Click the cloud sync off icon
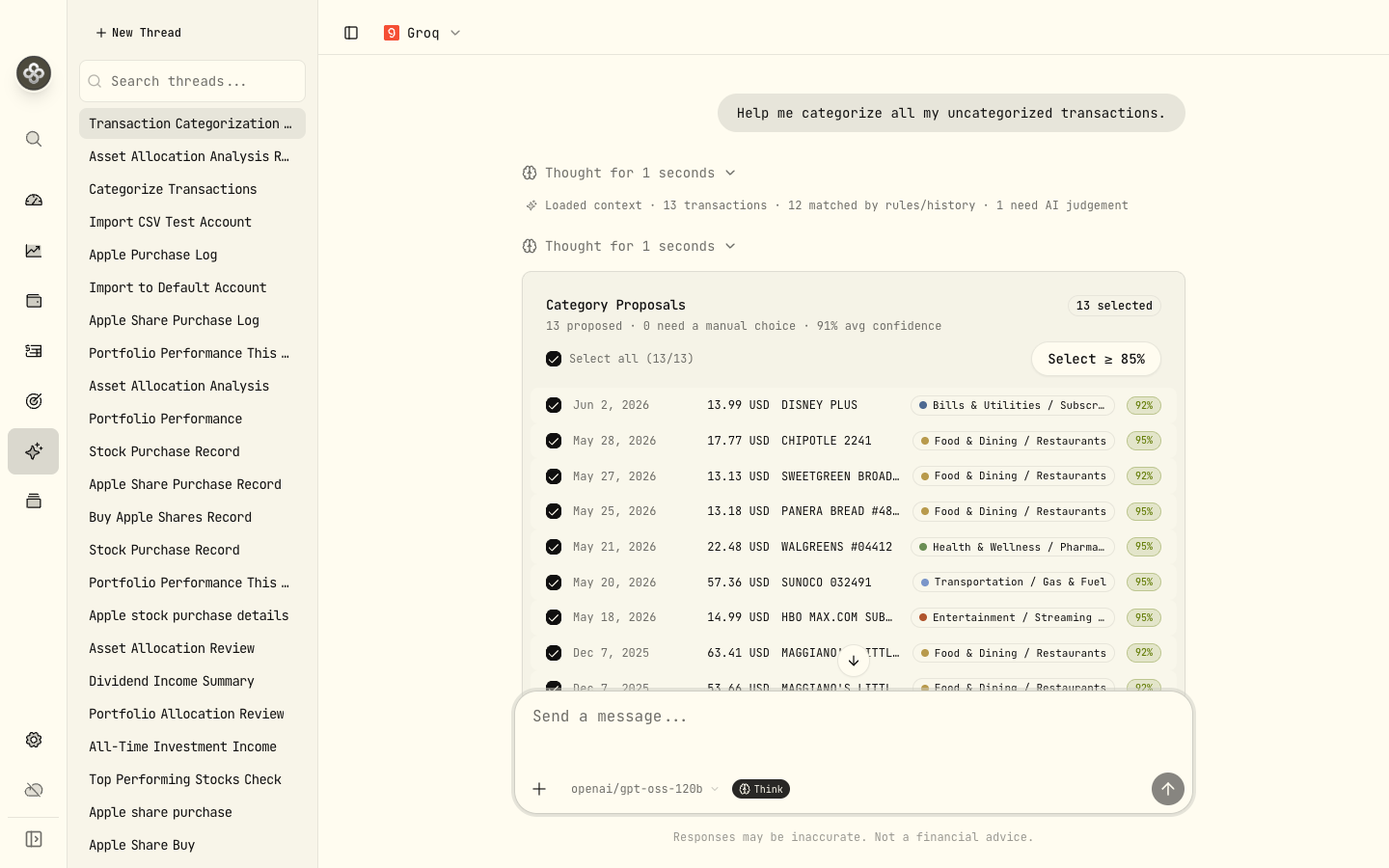Screen dimensions: 1389x868 (x=34, y=790)
